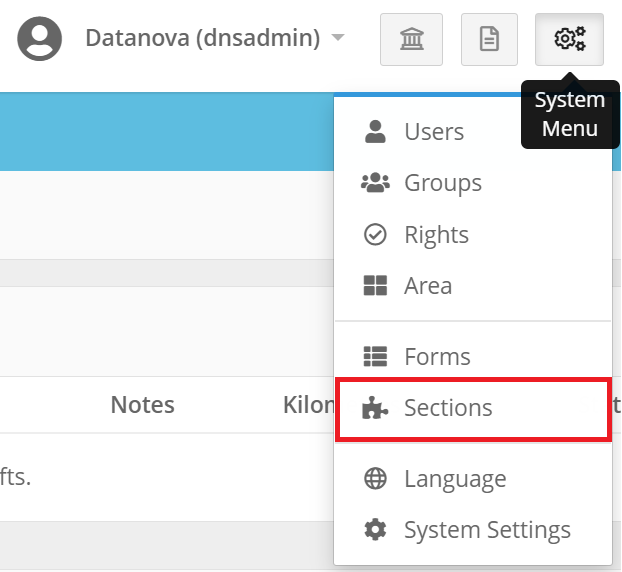Viewport: 622px width, 572px height.
Task: Click the bank building toolbar button
Action: (x=411, y=39)
